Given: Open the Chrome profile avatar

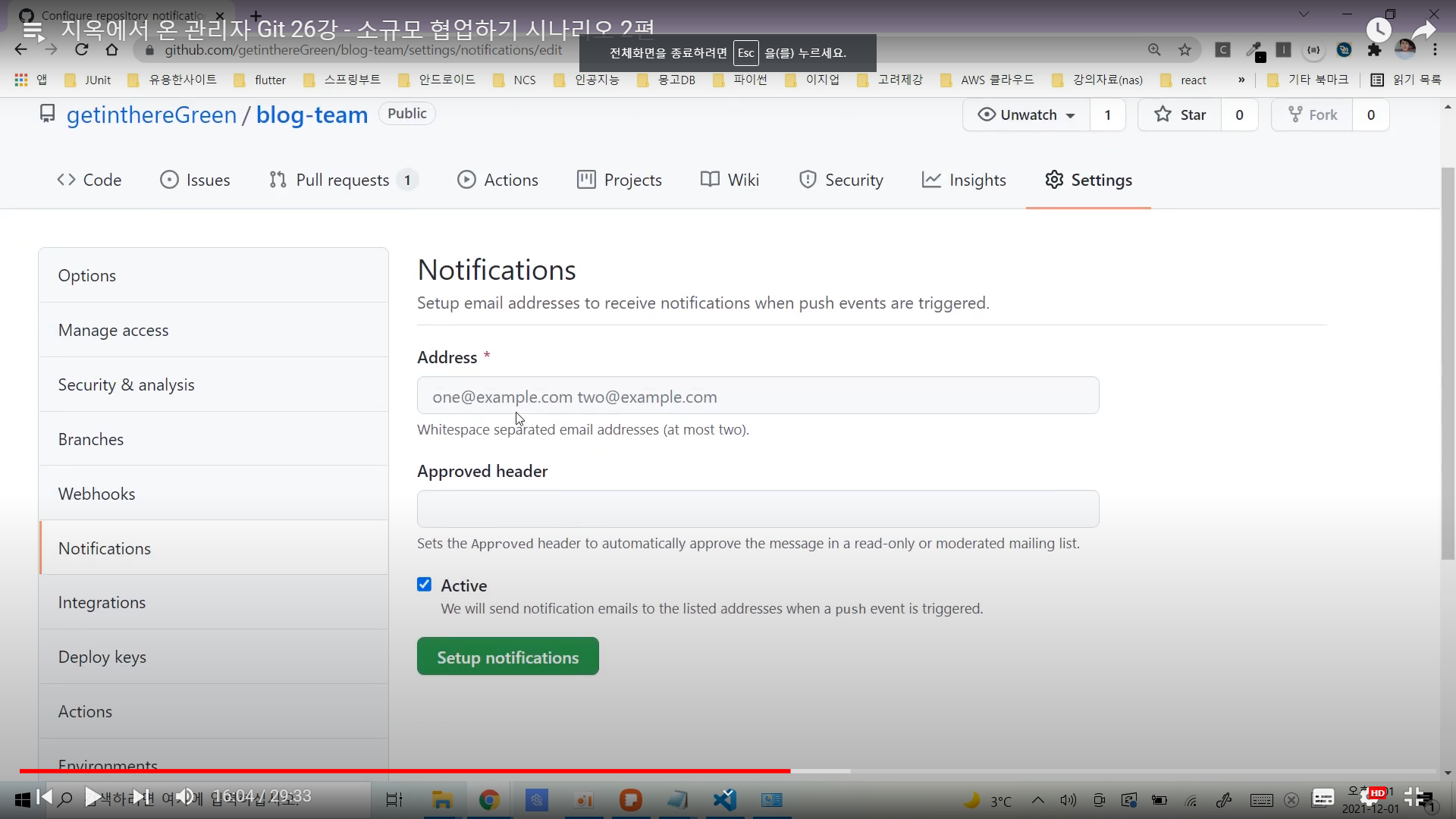Looking at the screenshot, I should pyautogui.click(x=1405, y=50).
